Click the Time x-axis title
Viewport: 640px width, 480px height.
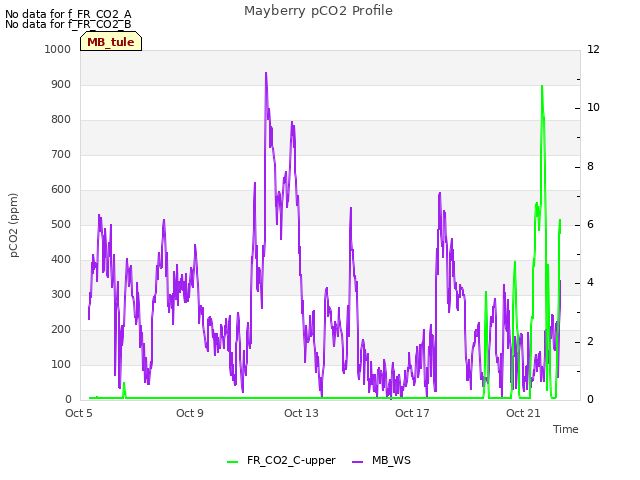[x=566, y=429]
